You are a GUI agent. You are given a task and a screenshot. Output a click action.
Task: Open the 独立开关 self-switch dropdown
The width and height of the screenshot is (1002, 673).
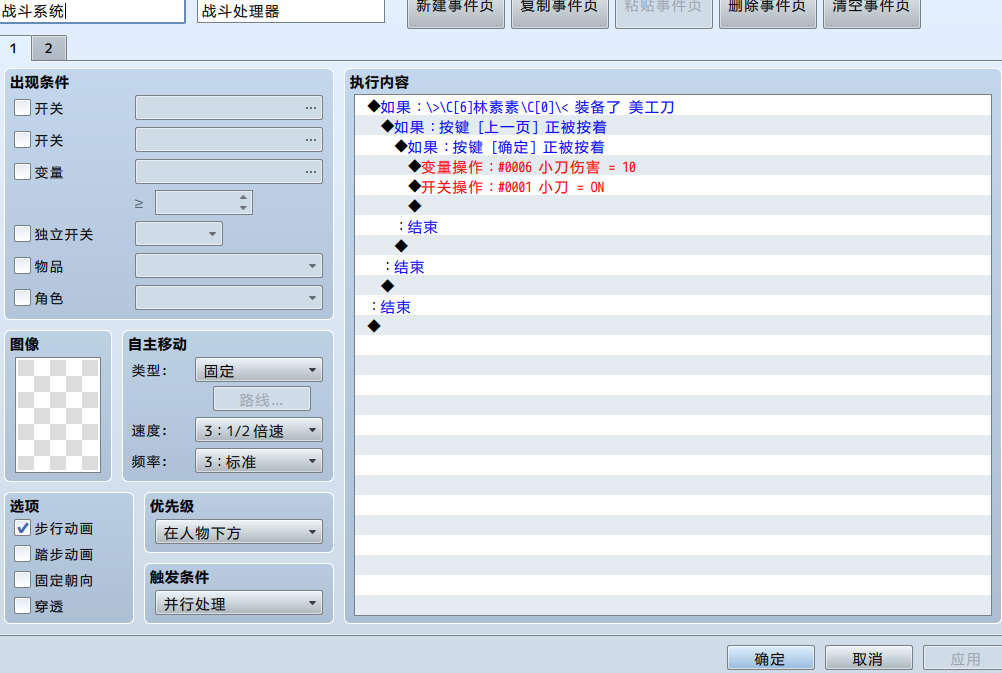[x=179, y=233]
